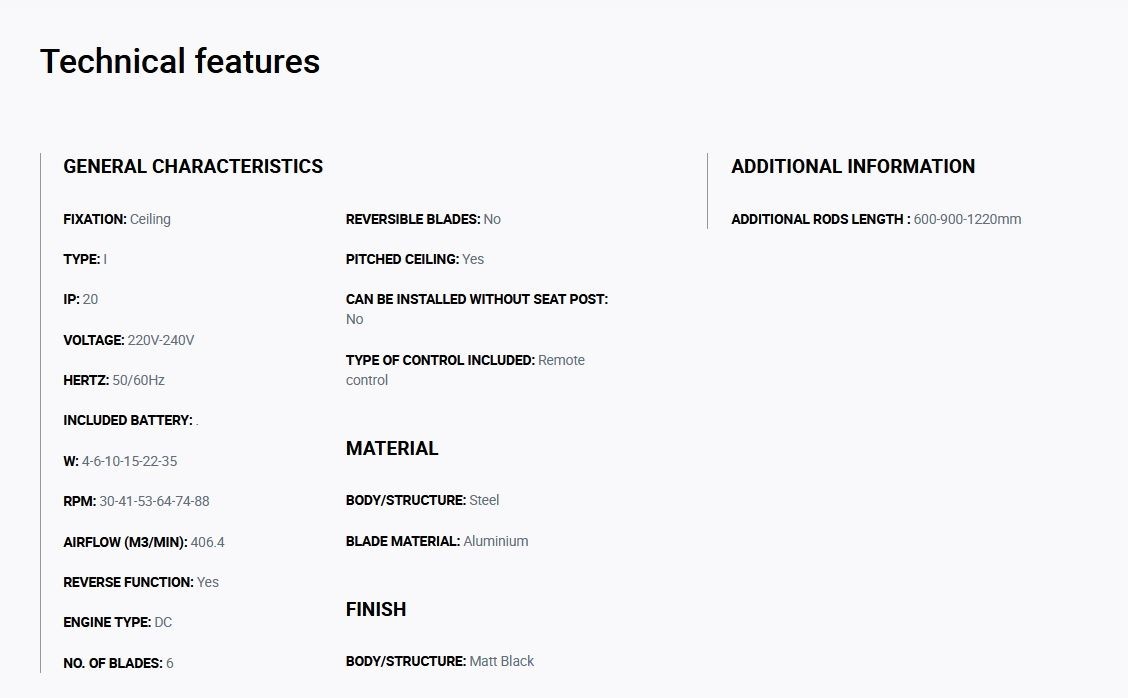Click the W 4-6-10-15-22-35 wattage entry
Image resolution: width=1128 pixels, height=698 pixels.
[x=120, y=461]
